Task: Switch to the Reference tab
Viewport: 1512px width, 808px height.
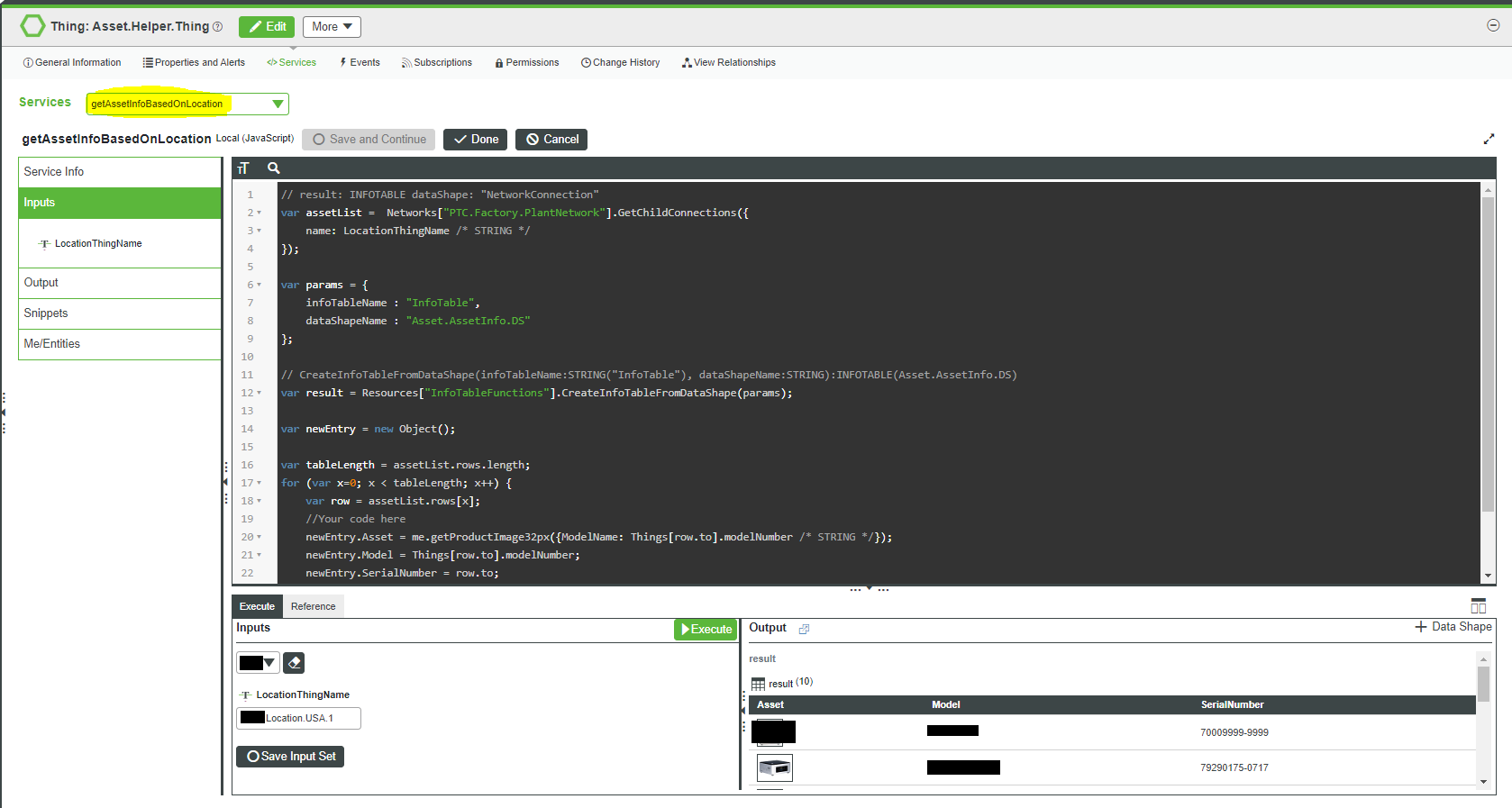Action: click(313, 606)
